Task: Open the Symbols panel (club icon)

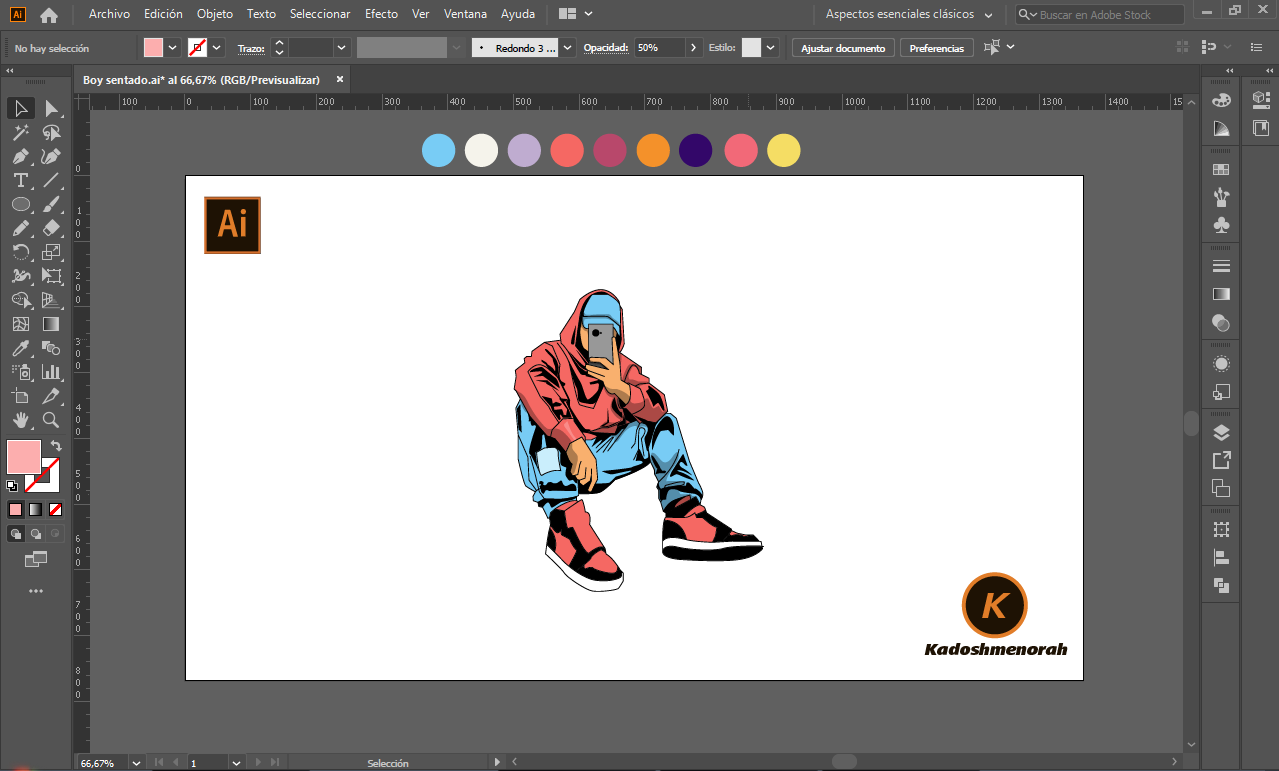Action: point(1221,226)
